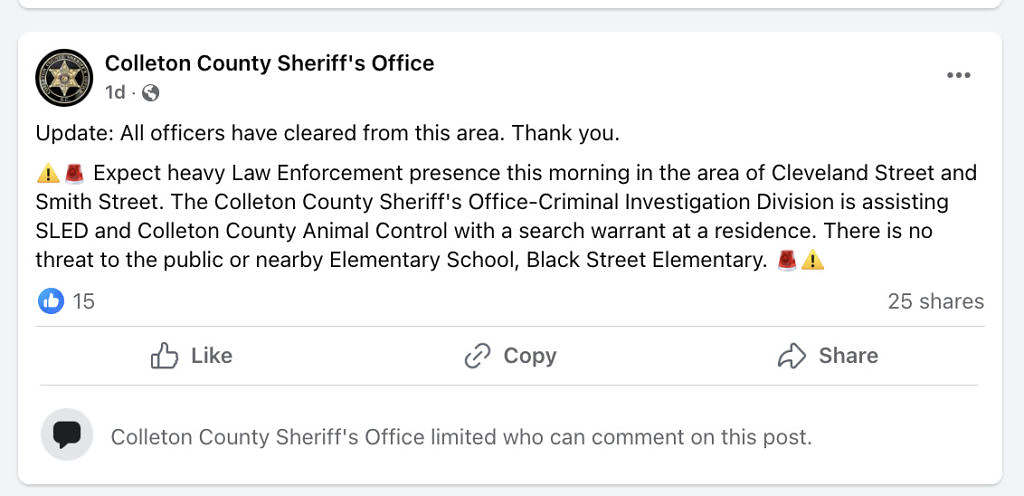Click the thumbs-up outline icon in action bar
Screen dimensions: 1024x496
click(x=164, y=356)
